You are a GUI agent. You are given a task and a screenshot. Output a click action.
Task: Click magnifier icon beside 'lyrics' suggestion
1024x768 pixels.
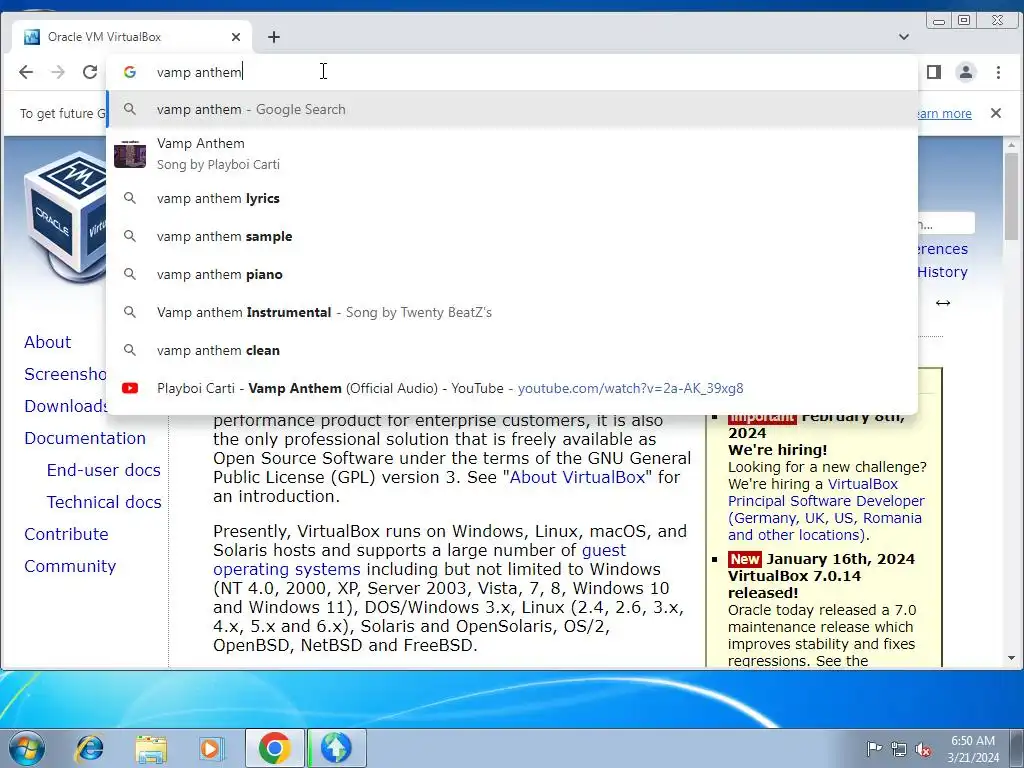pyautogui.click(x=130, y=198)
